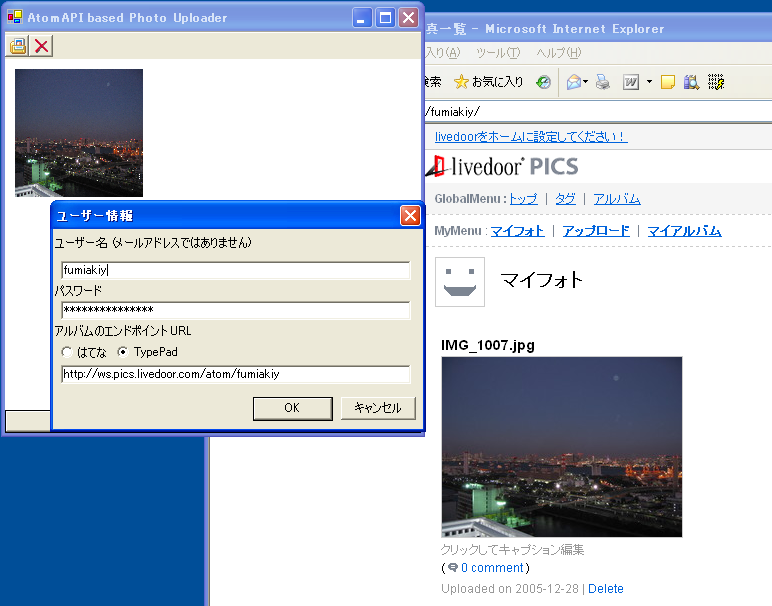Click the user name field containing fumiakiy
The image size is (772, 606).
coord(236,270)
